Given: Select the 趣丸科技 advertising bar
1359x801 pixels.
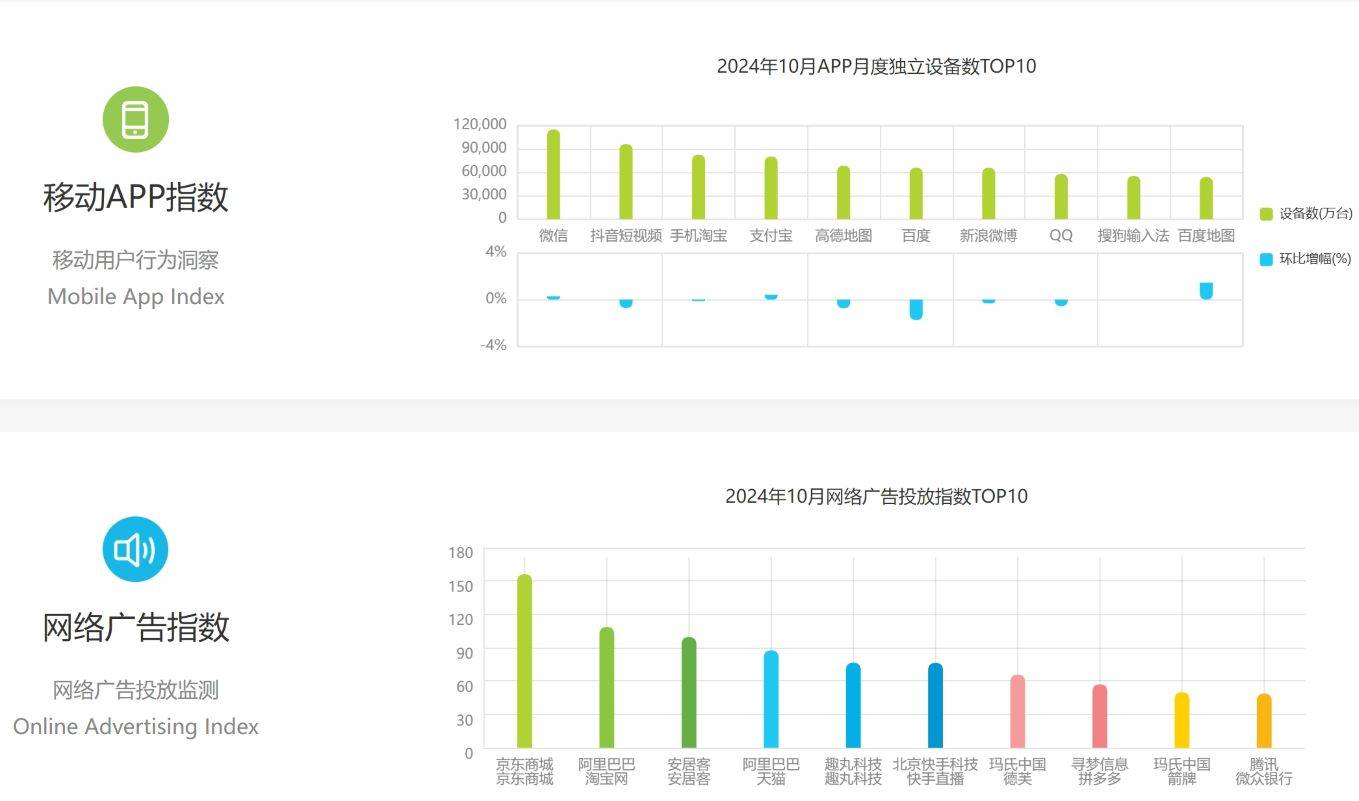Looking at the screenshot, I should [853, 706].
